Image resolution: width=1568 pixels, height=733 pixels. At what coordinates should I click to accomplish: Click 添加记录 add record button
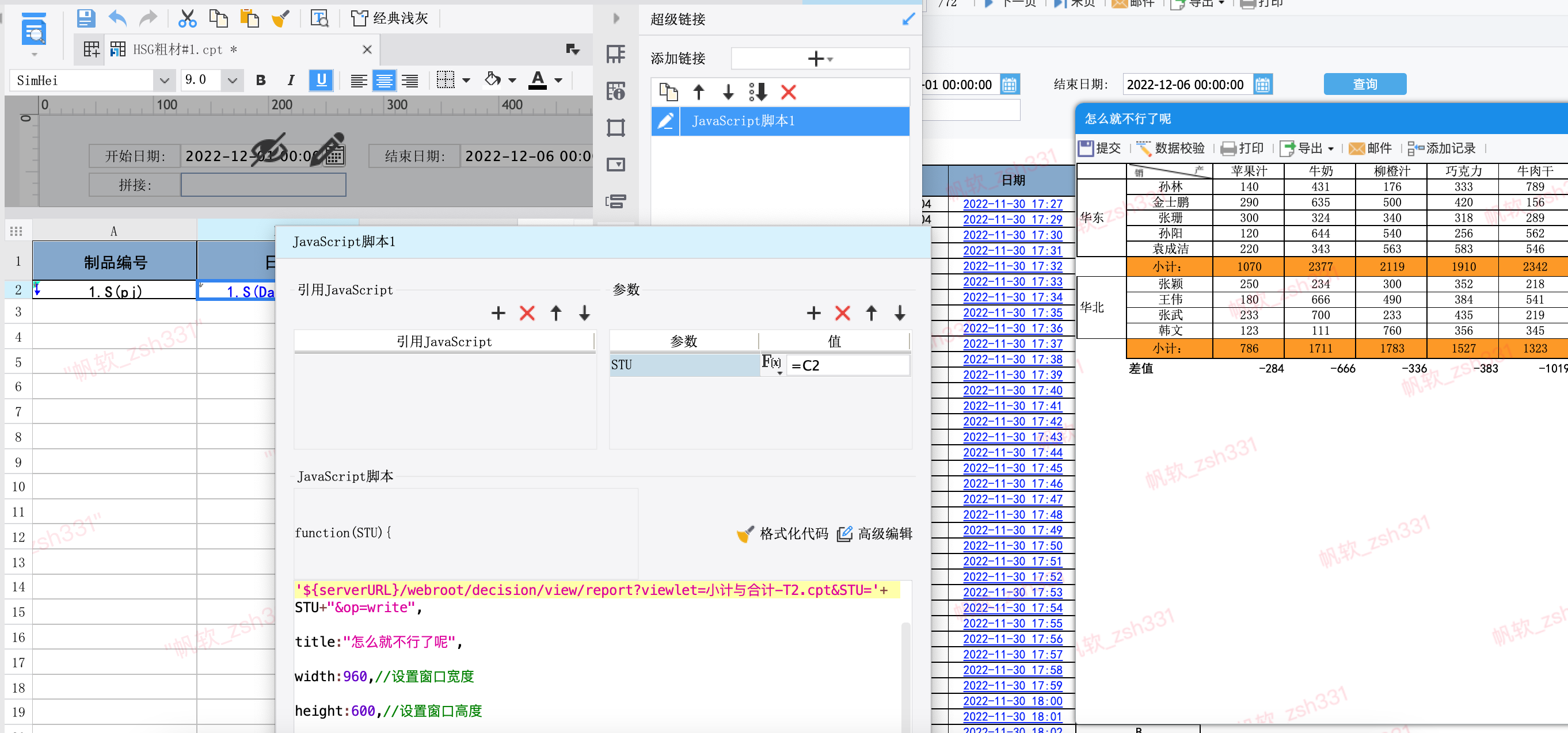pyautogui.click(x=1441, y=148)
